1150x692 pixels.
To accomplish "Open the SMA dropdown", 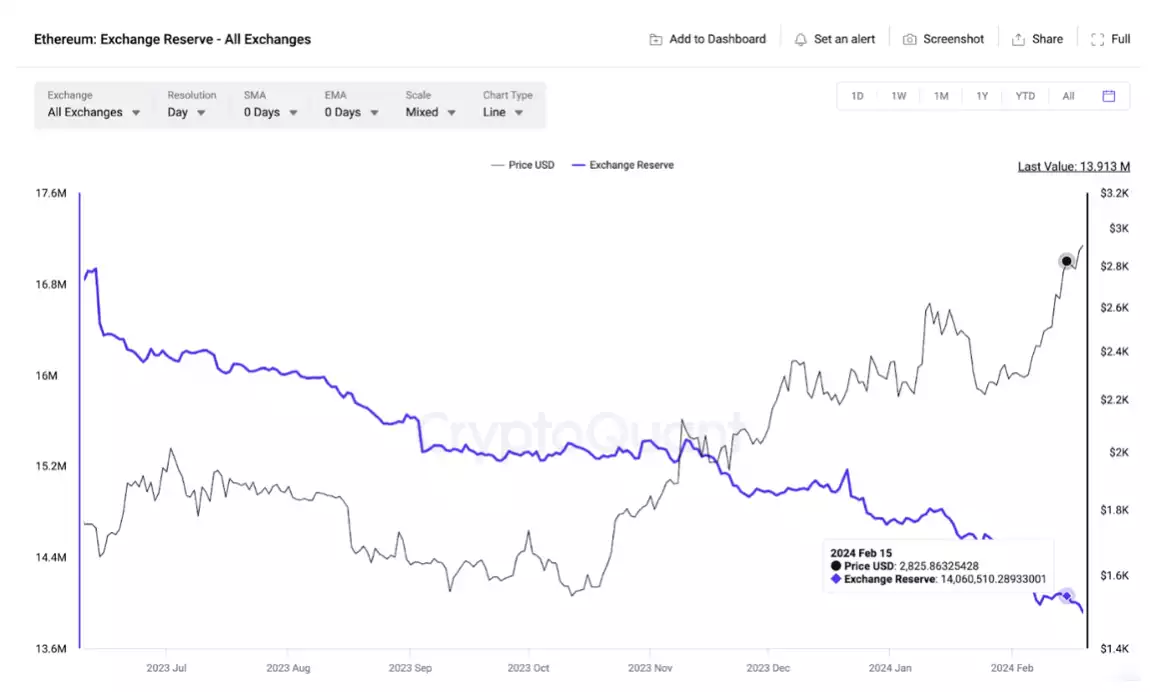I will pos(267,112).
